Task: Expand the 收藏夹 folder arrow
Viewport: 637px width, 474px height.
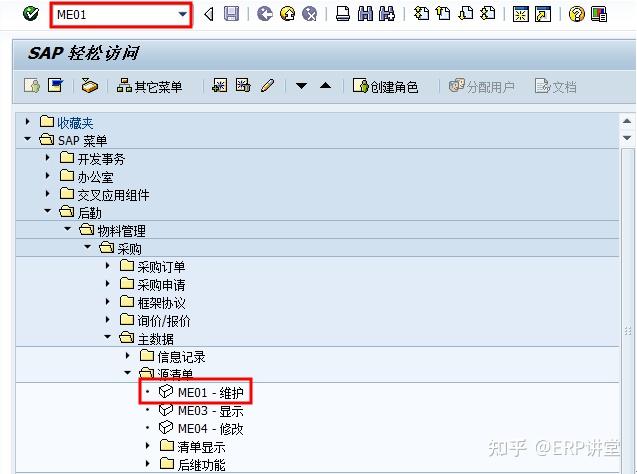Action: [x=28, y=121]
